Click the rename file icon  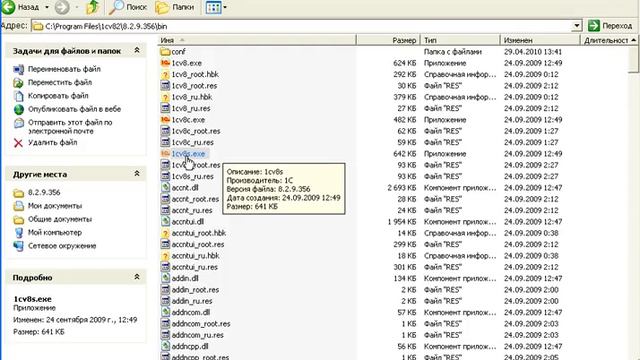[18, 69]
